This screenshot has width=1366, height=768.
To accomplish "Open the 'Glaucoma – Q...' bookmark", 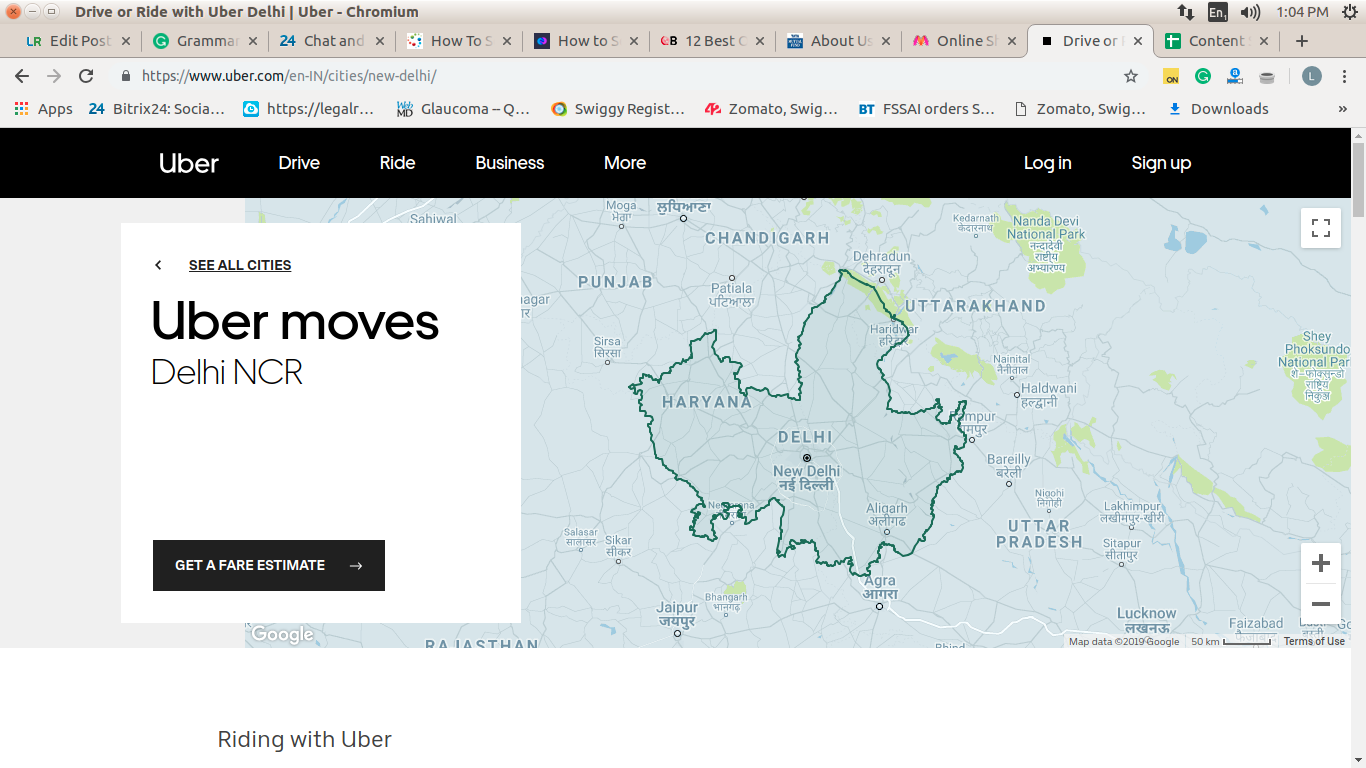I will (x=463, y=109).
